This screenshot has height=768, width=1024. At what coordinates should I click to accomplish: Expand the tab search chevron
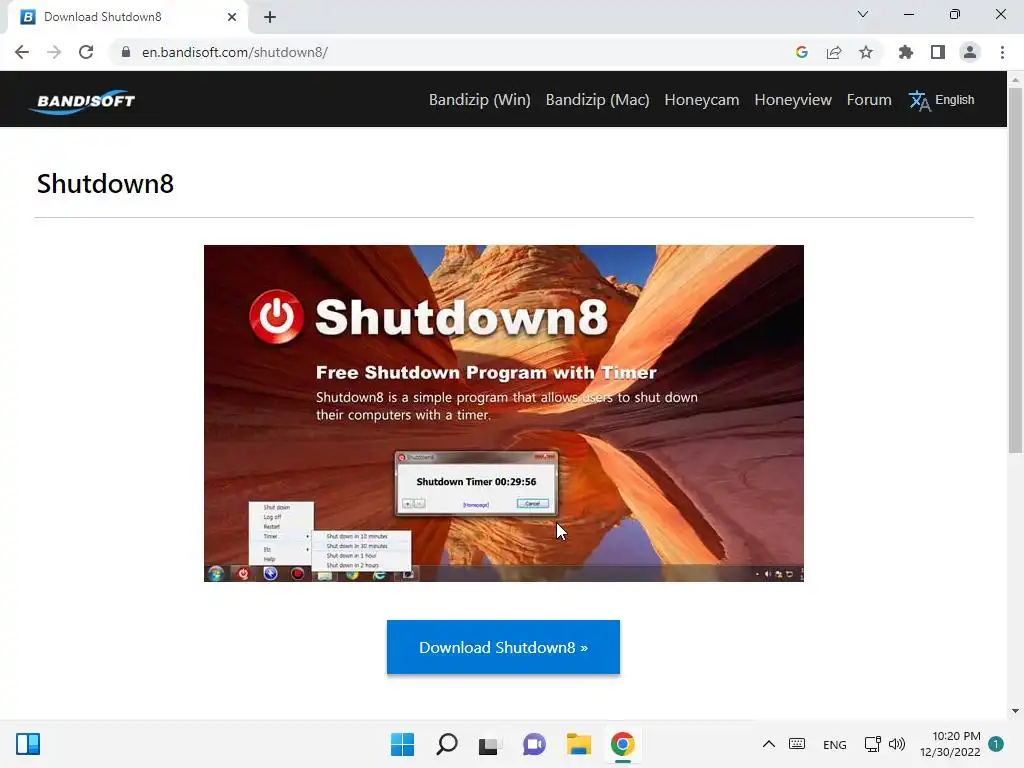pos(863,14)
